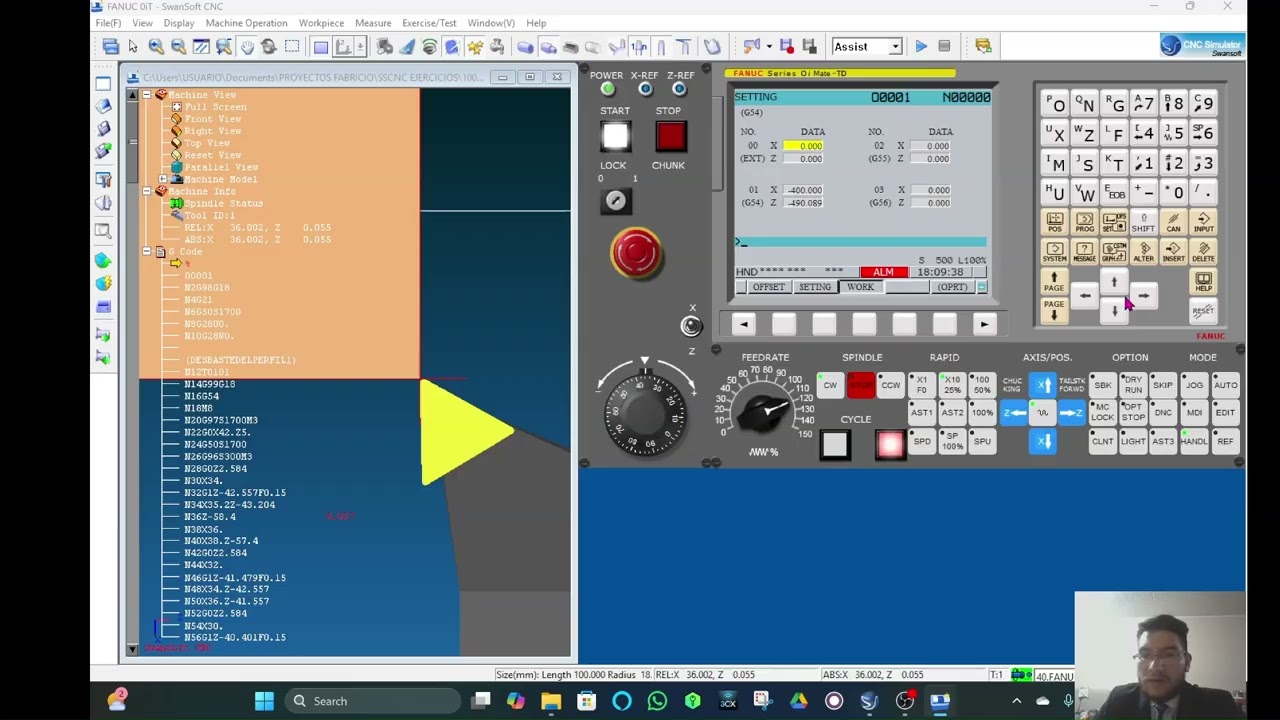Open the View menu
1280x720 pixels.
tap(142, 23)
